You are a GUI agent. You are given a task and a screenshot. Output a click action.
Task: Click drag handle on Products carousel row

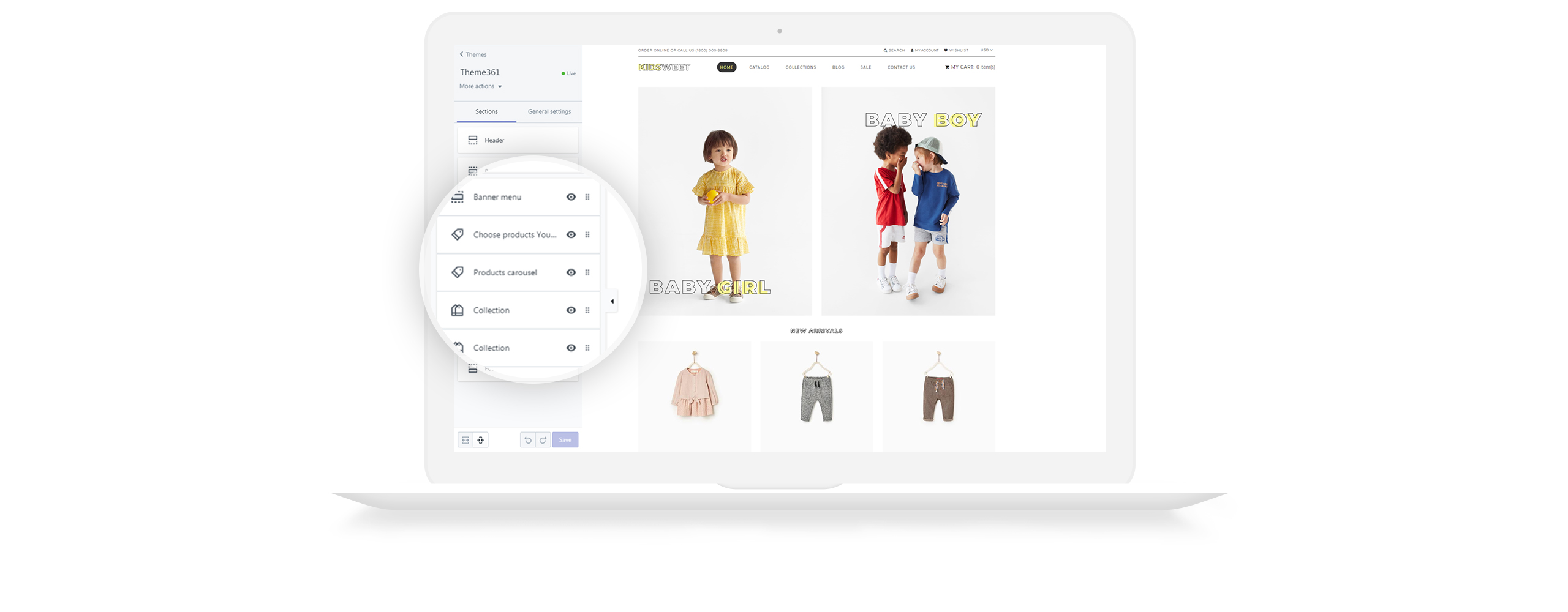pyautogui.click(x=587, y=272)
